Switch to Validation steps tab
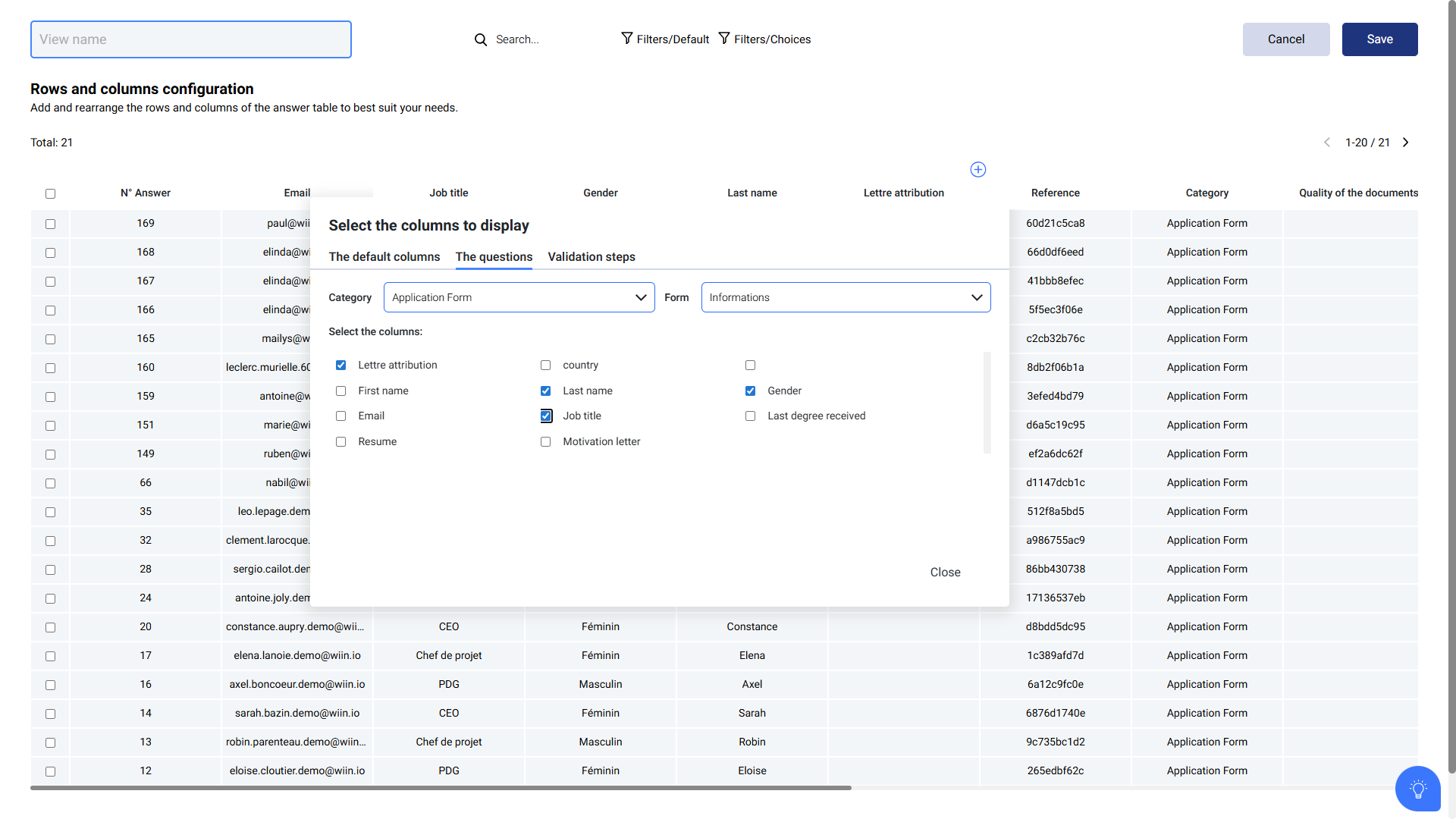This screenshot has height=819, width=1456. pos(591,257)
